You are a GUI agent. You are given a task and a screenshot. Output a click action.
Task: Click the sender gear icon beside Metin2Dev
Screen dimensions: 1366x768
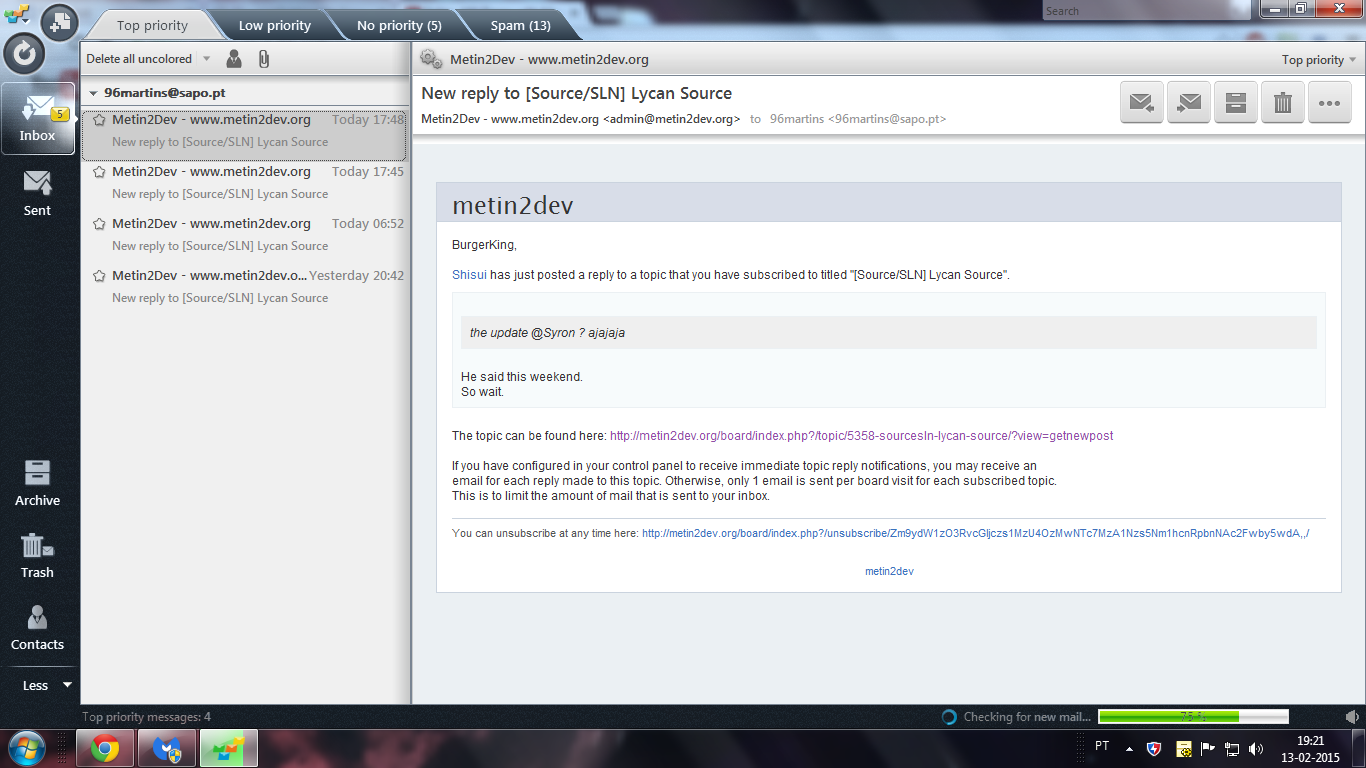pos(431,59)
